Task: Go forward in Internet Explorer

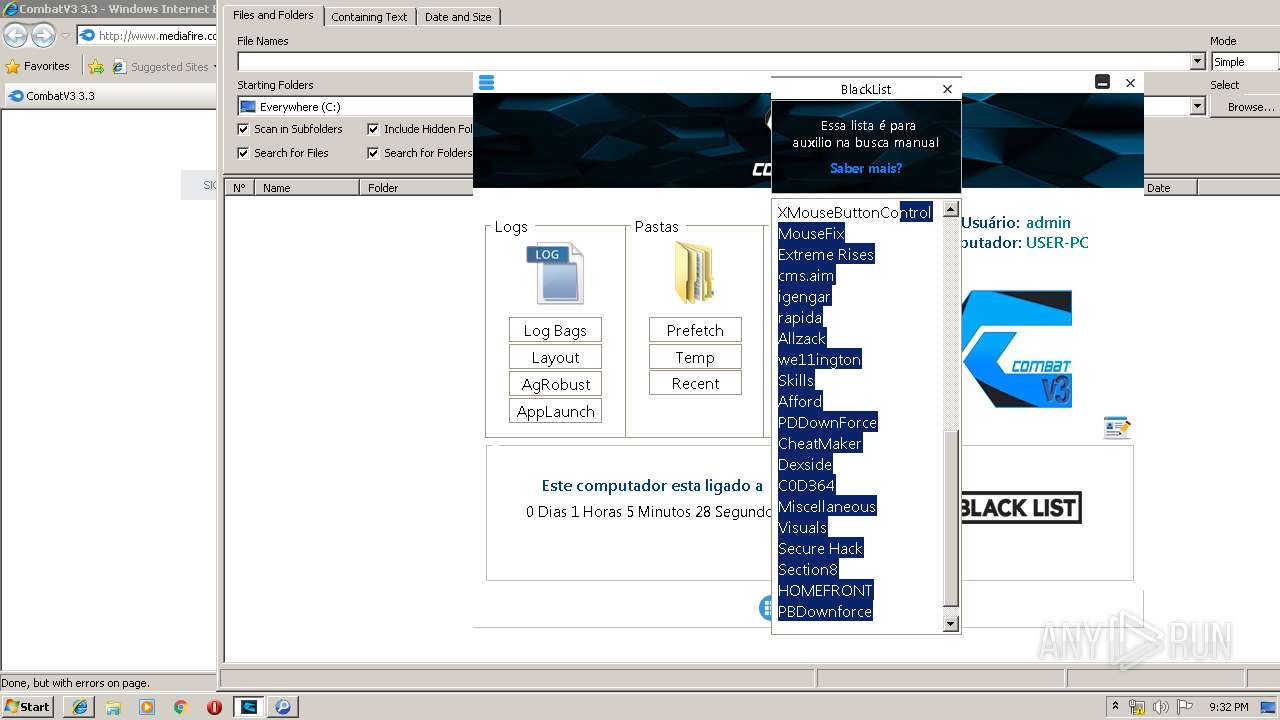Action: [x=43, y=35]
